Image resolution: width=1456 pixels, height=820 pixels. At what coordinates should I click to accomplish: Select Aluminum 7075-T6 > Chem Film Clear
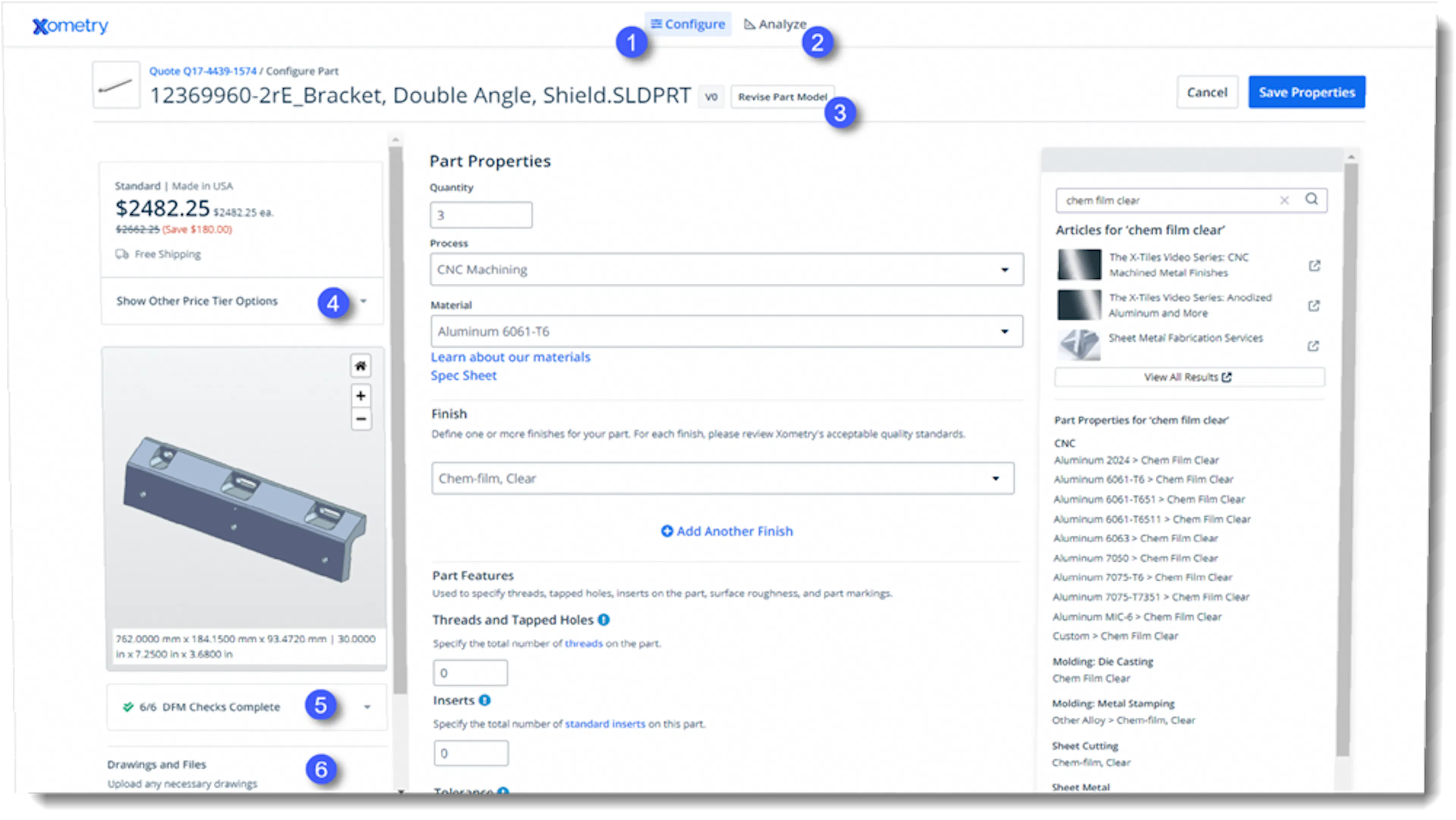(x=1142, y=577)
